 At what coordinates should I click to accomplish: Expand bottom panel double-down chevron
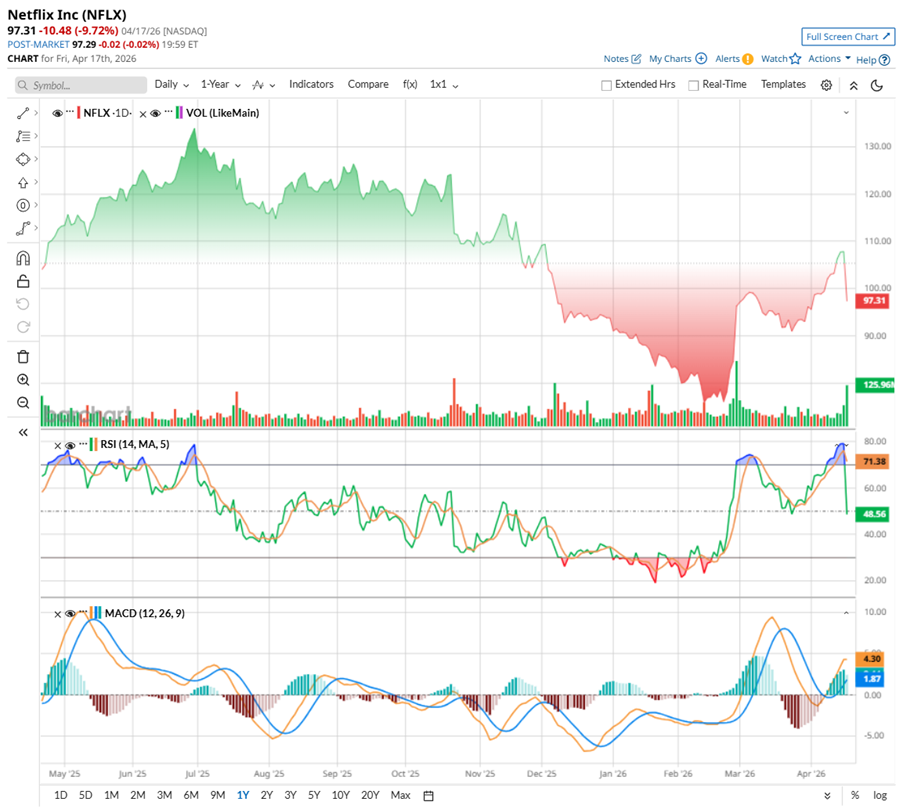(x=828, y=796)
